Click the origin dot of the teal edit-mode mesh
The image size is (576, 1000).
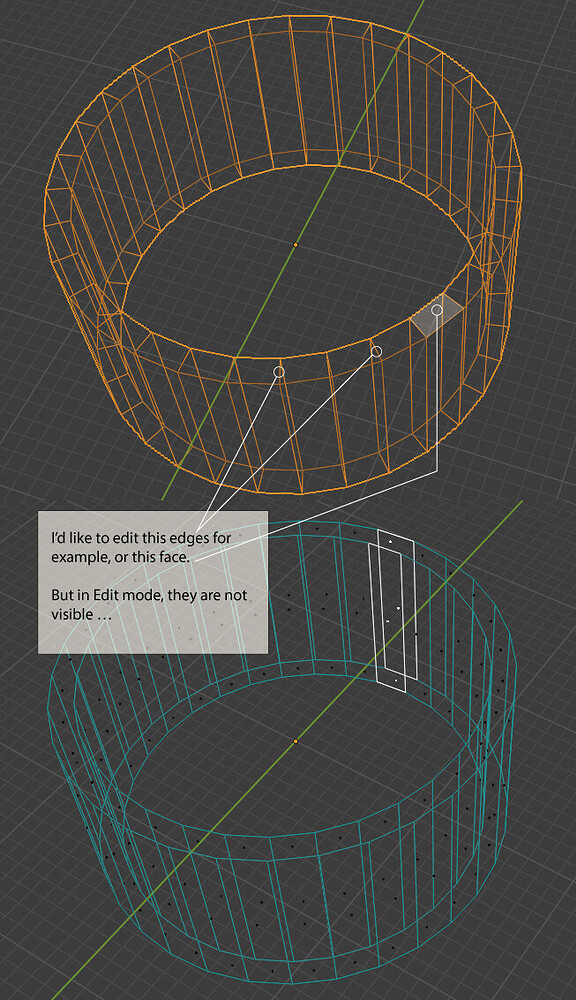(x=295, y=741)
